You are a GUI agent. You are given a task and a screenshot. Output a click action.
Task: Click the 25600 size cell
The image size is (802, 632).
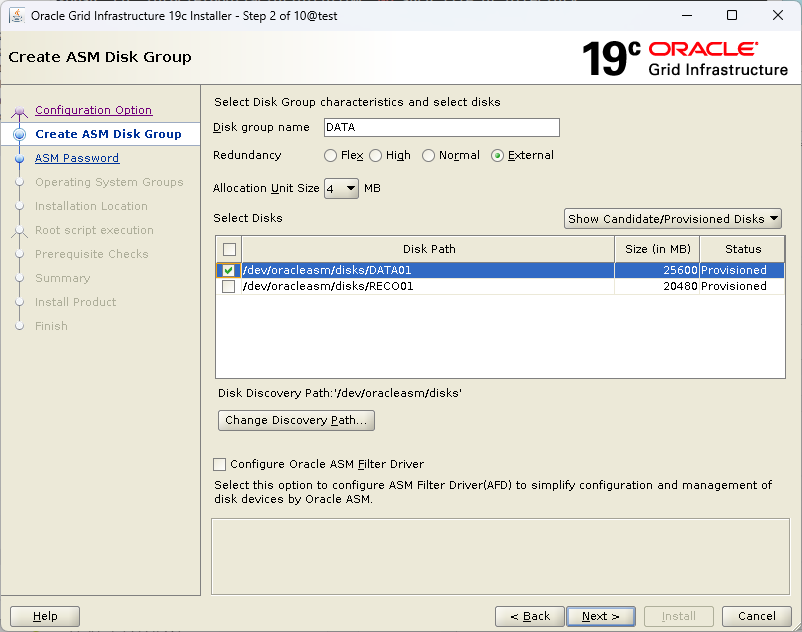click(x=657, y=270)
